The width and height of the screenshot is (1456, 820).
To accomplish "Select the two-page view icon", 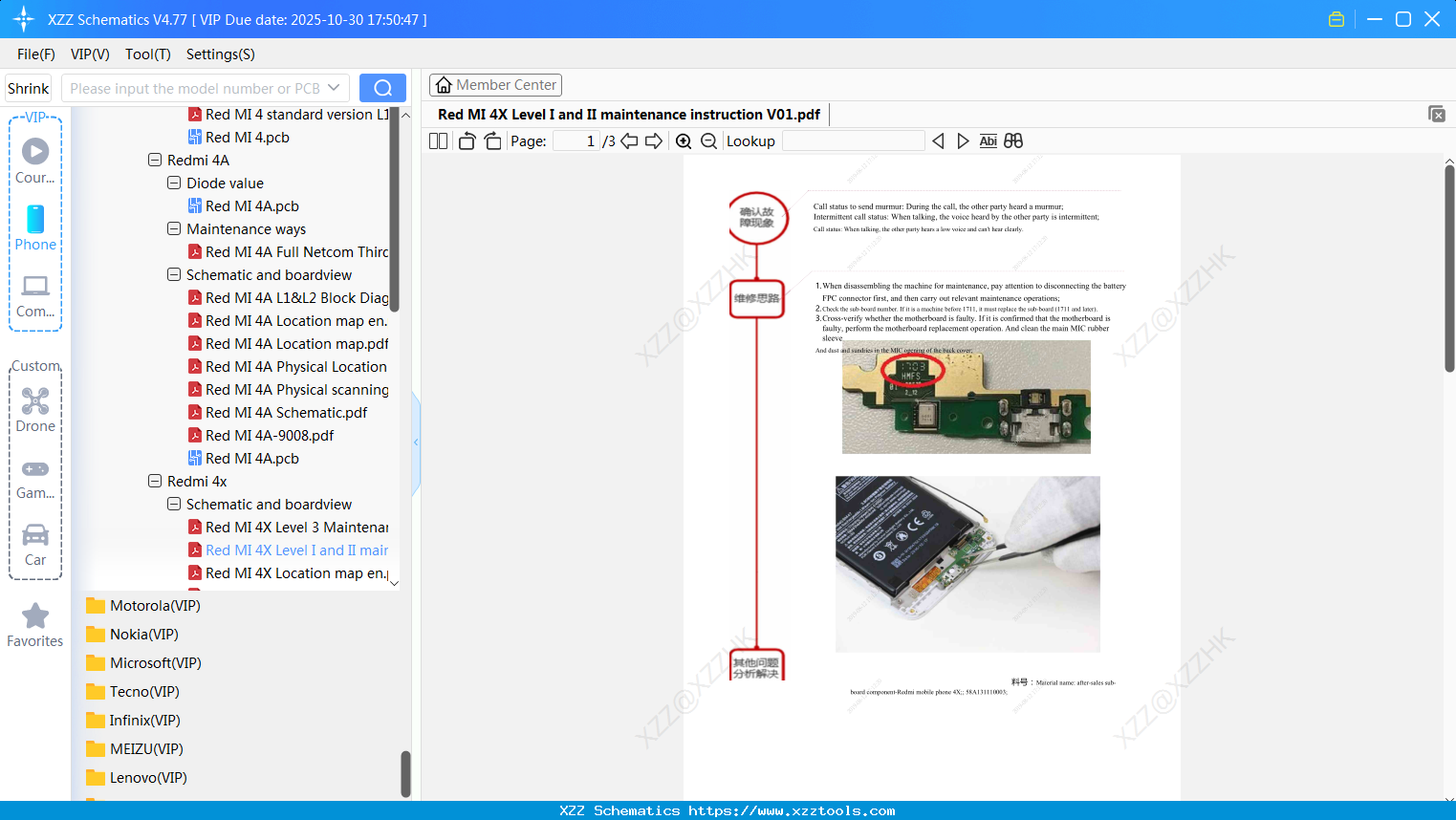I will click(437, 140).
